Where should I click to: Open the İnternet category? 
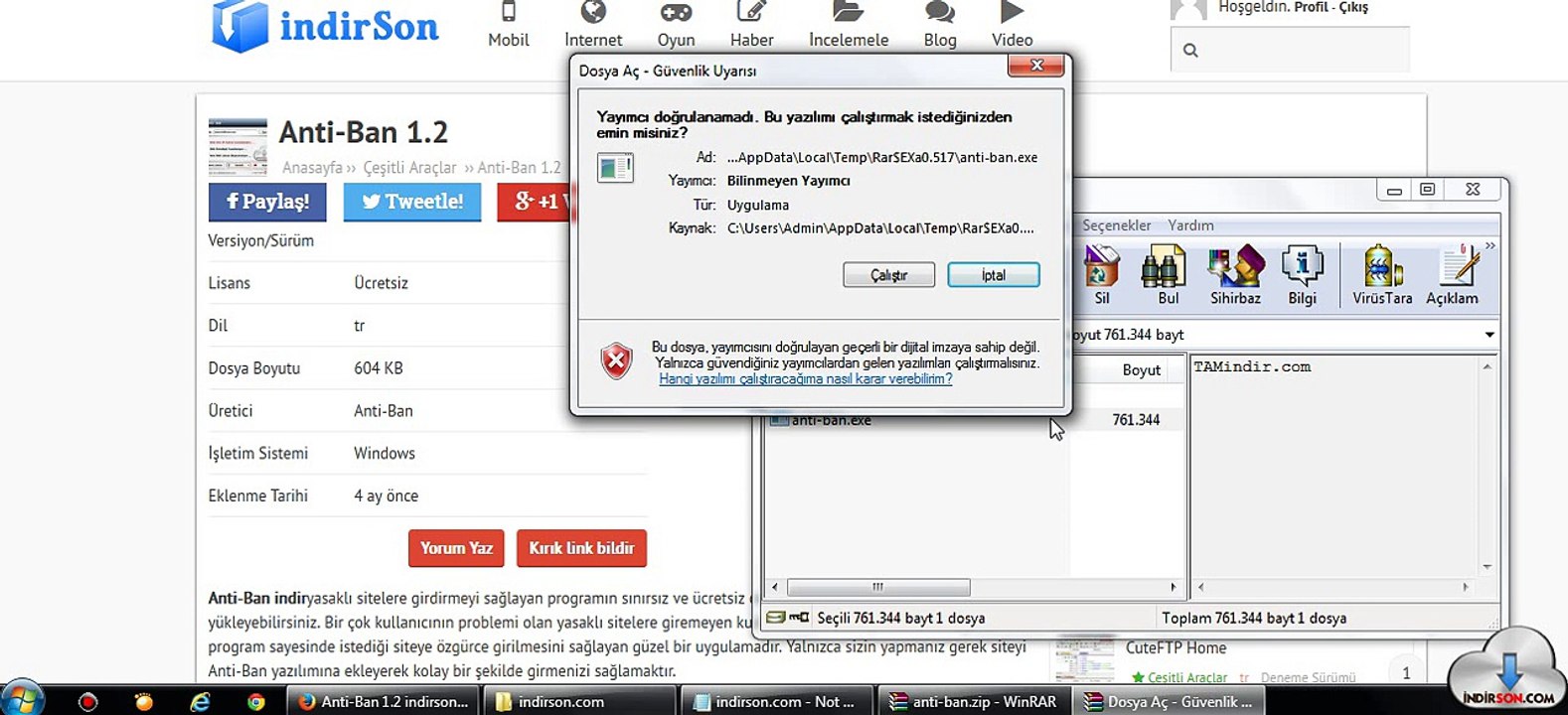(593, 25)
